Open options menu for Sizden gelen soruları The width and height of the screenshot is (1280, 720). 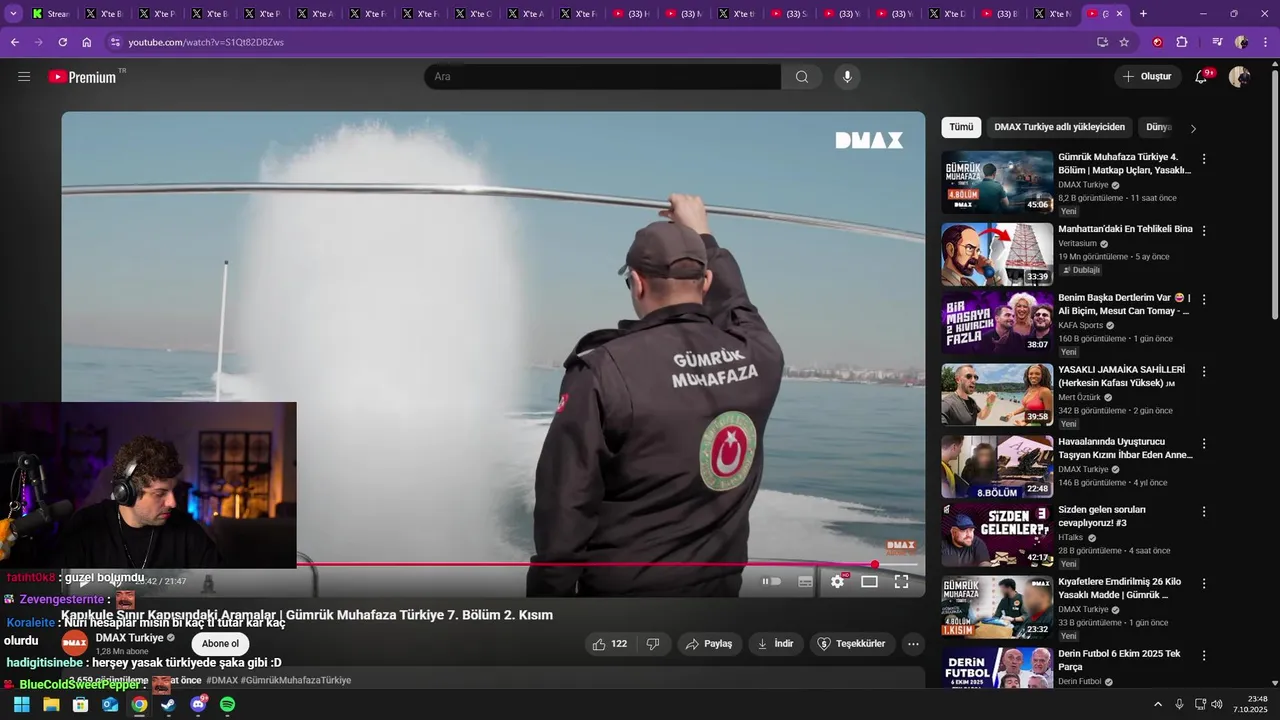(x=1204, y=511)
